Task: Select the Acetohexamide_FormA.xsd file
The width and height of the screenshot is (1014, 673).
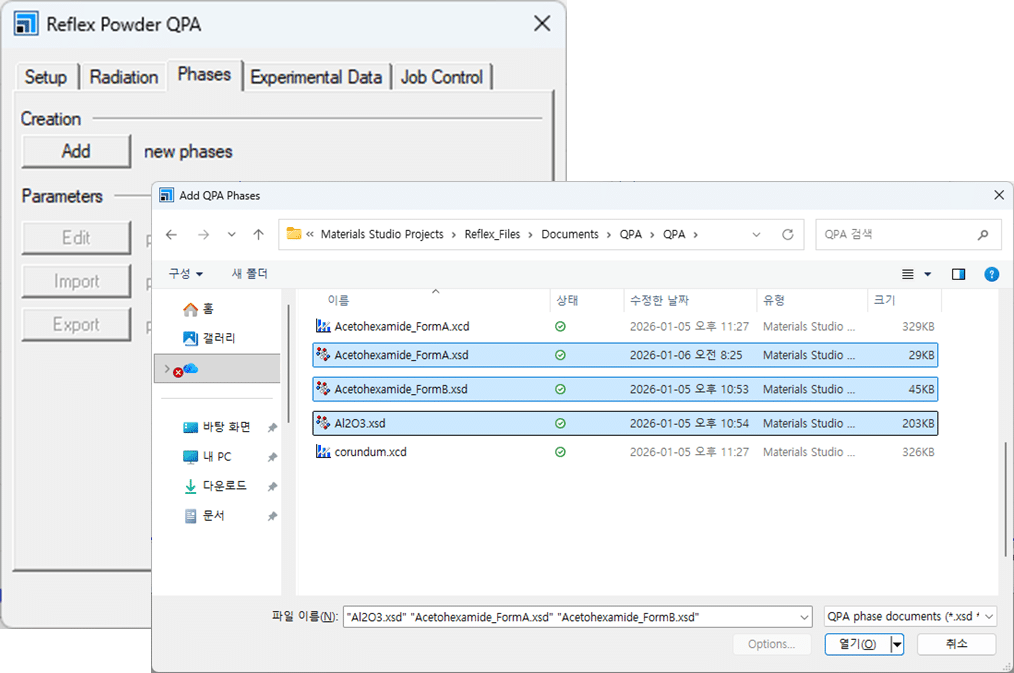Action: 625,355
